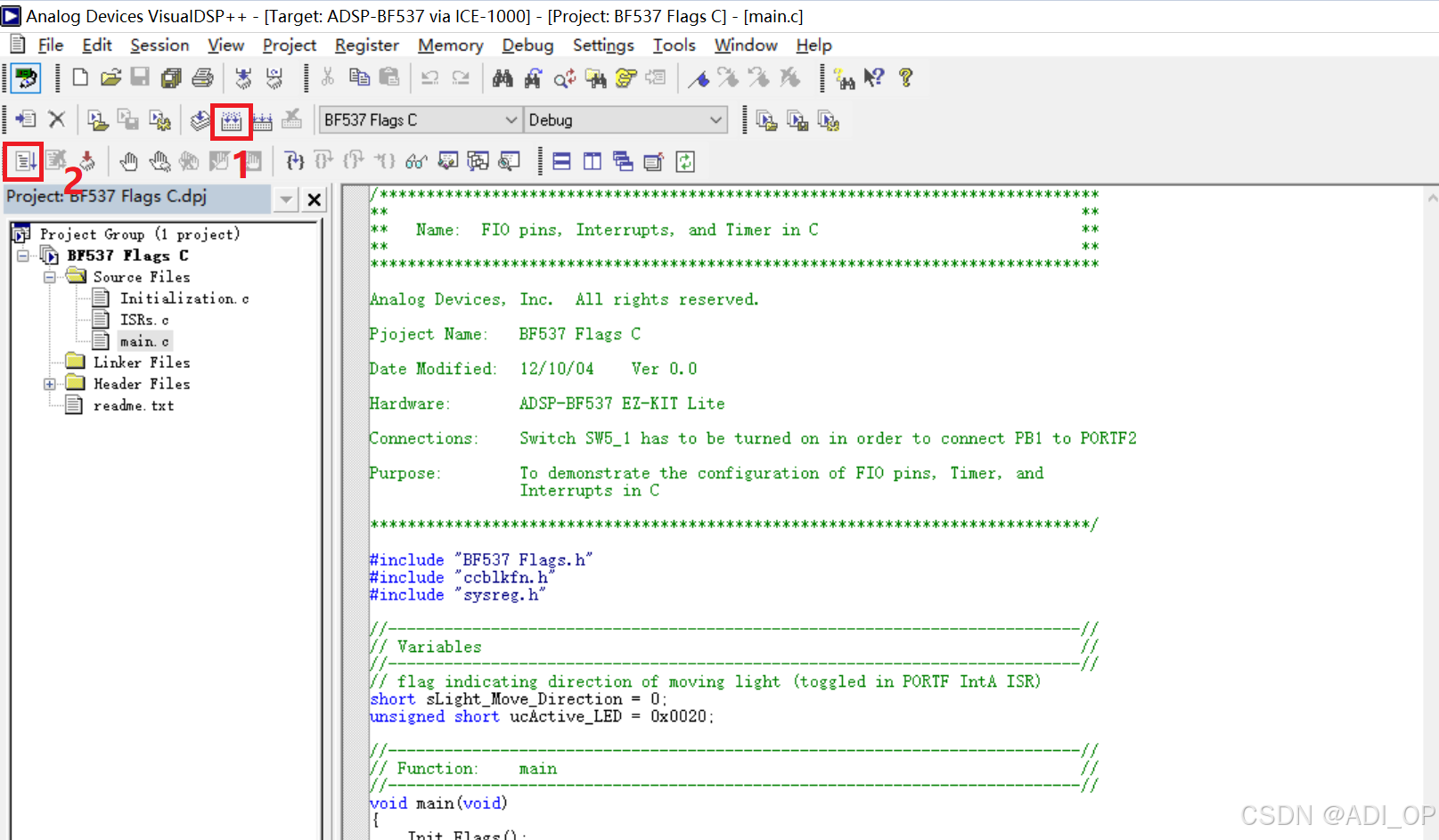Open the Debug menu
The image size is (1439, 840).
[x=527, y=45]
